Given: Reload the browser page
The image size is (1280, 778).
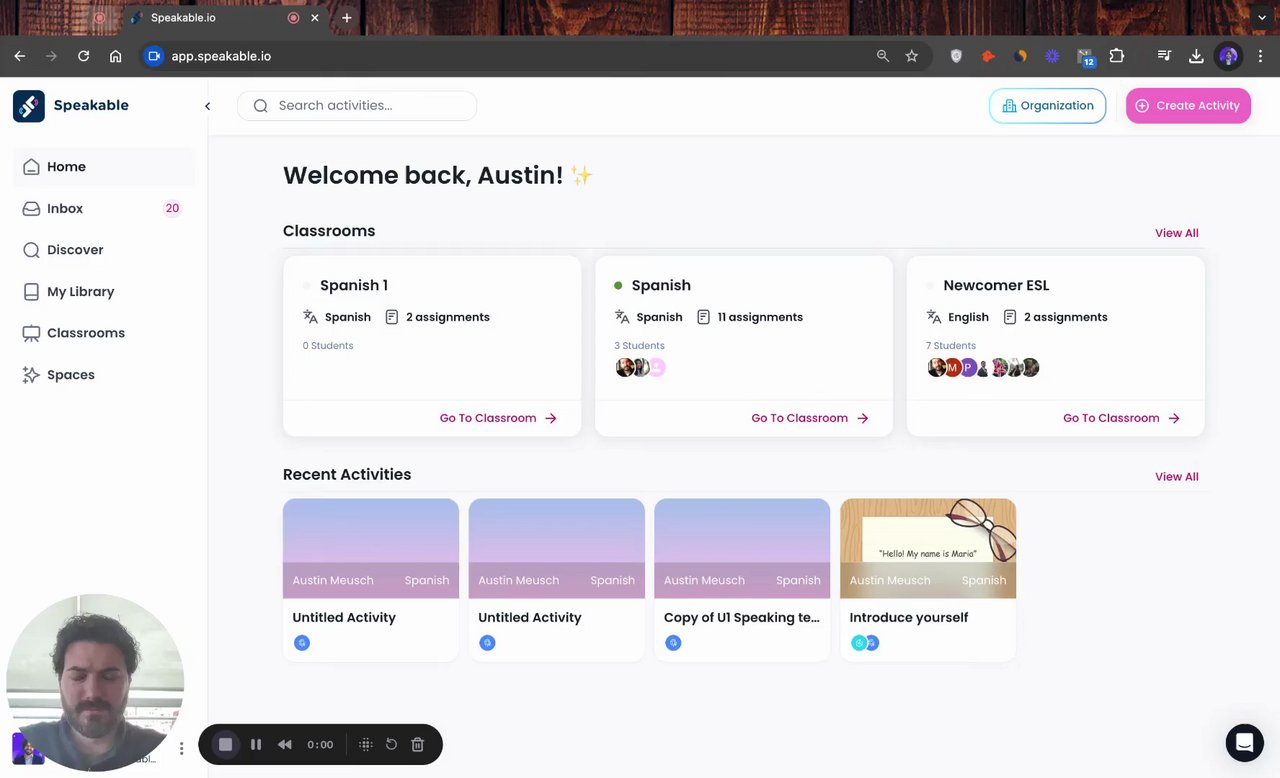Looking at the screenshot, I should pyautogui.click(x=84, y=56).
